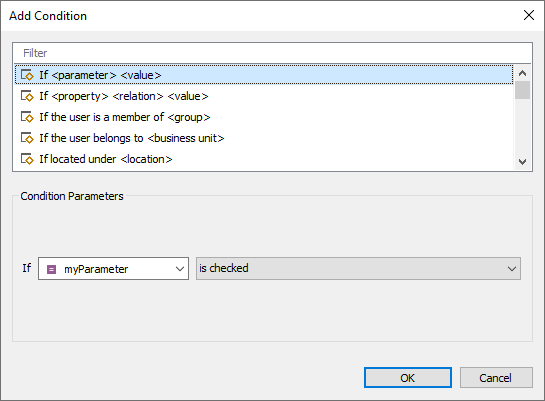This screenshot has width=545, height=401.
Task: Choose 'If the user is a member of <group>'
Action: coord(264,117)
